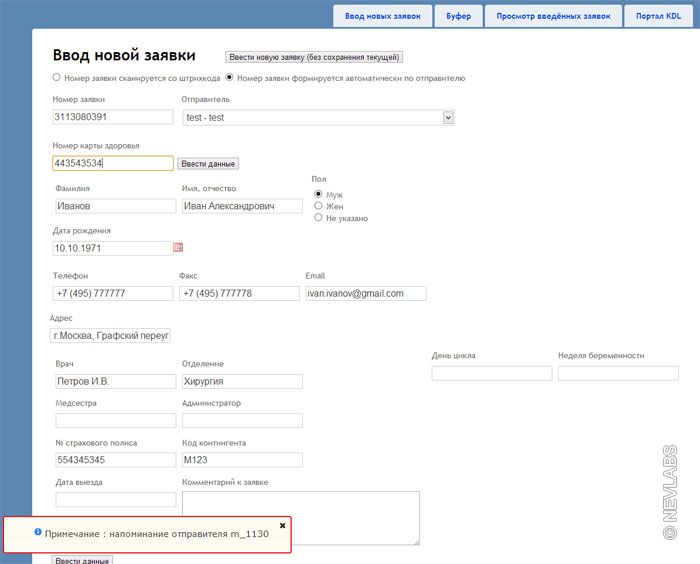The image size is (700, 564).
Task: Click the Email input field
Action: 366,294
